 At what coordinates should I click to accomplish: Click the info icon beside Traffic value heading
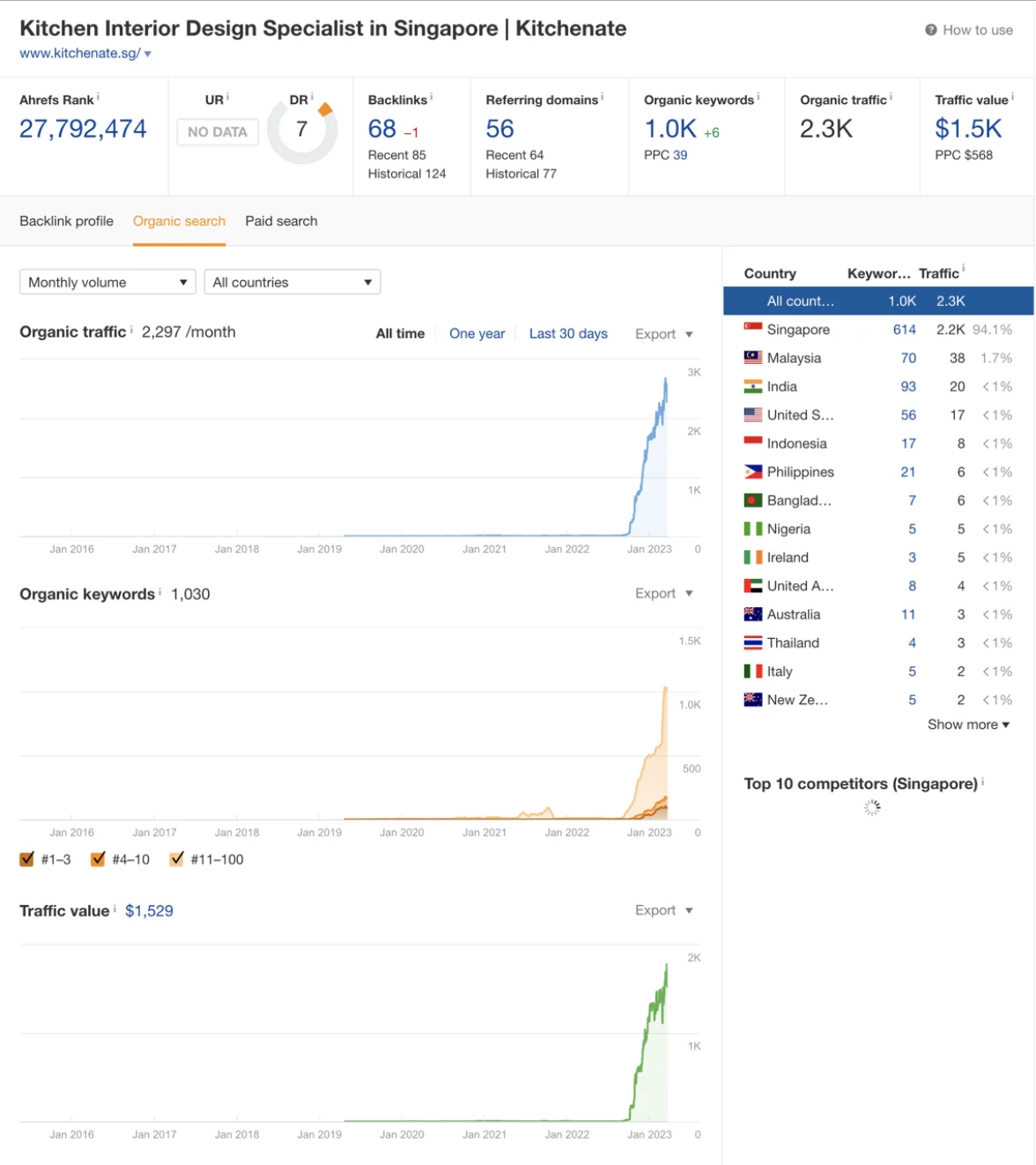click(115, 909)
